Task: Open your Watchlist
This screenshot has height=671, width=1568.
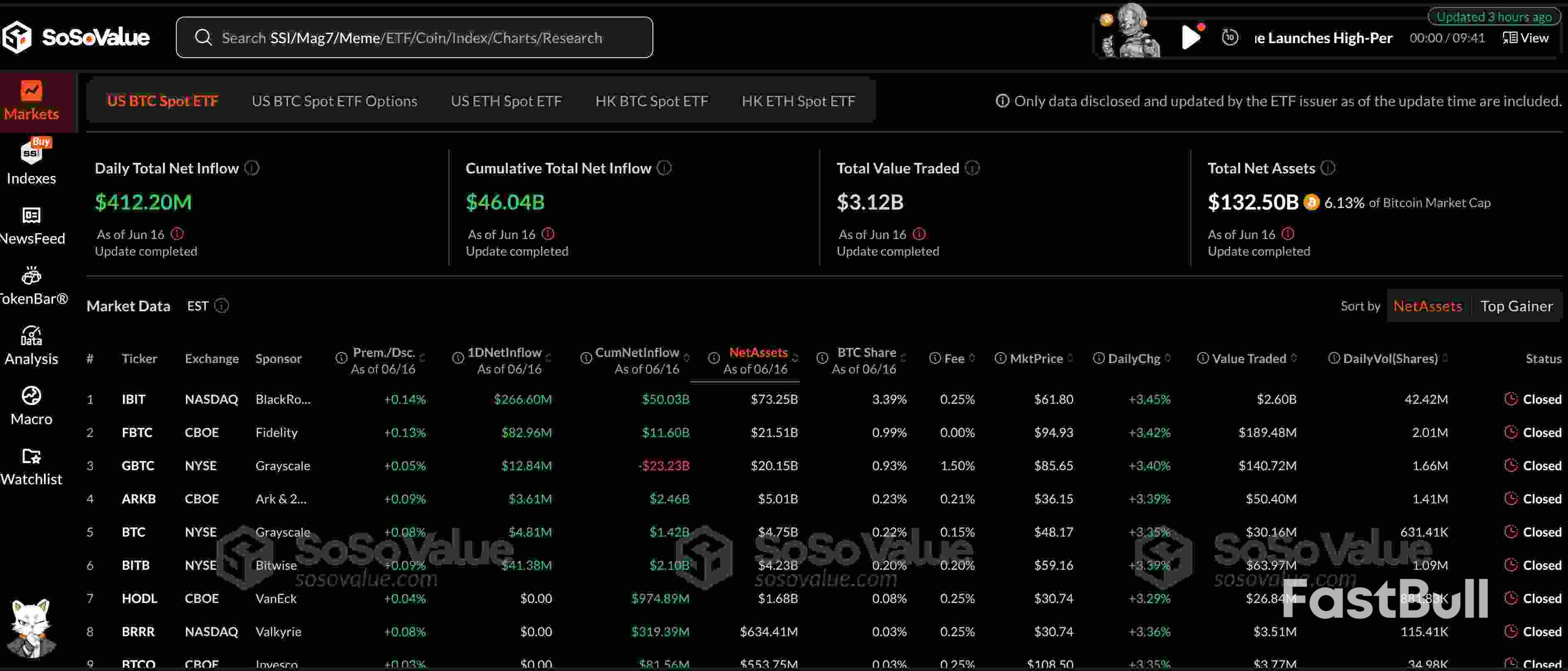Action: pos(32,465)
